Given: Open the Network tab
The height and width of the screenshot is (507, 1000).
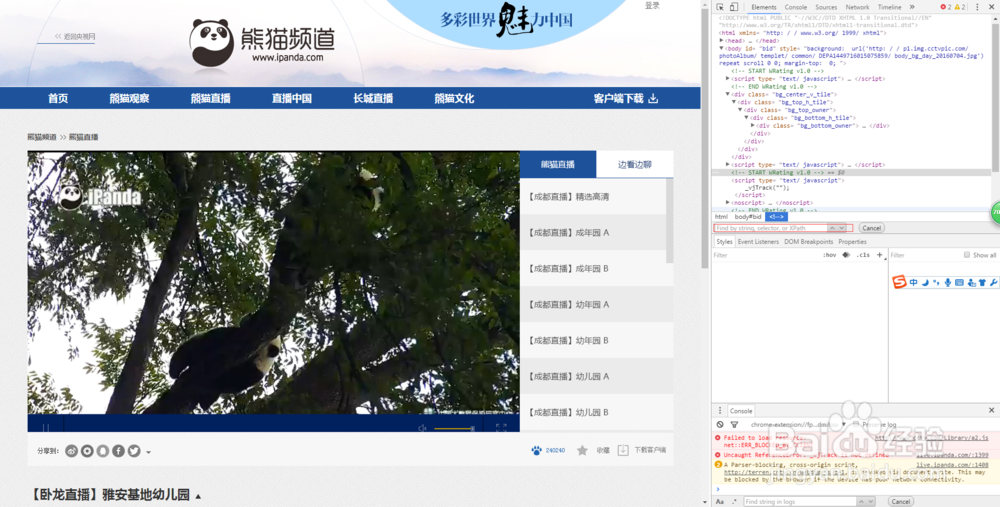Looking at the screenshot, I should [857, 7].
